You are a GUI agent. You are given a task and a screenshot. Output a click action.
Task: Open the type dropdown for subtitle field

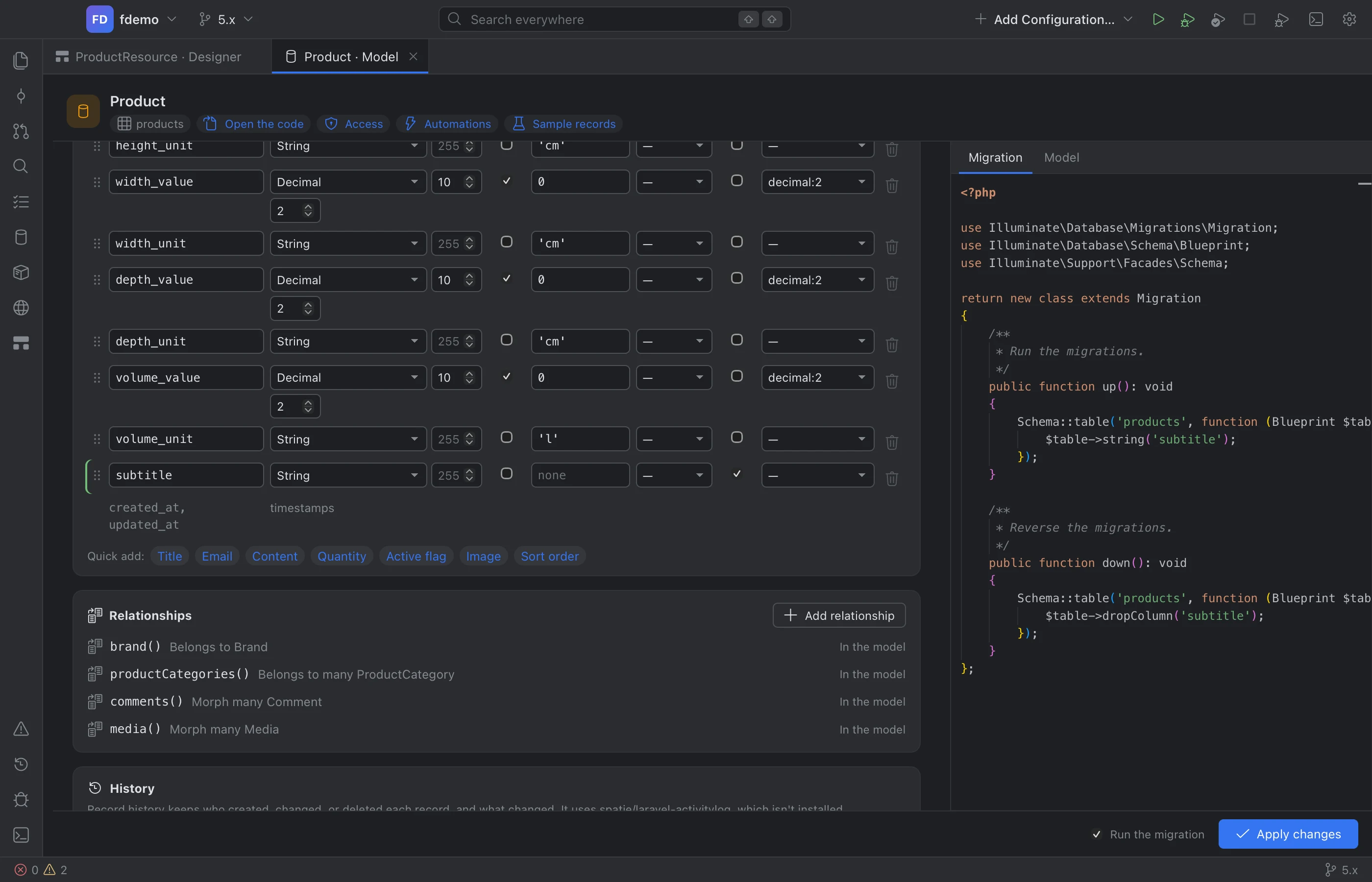348,475
